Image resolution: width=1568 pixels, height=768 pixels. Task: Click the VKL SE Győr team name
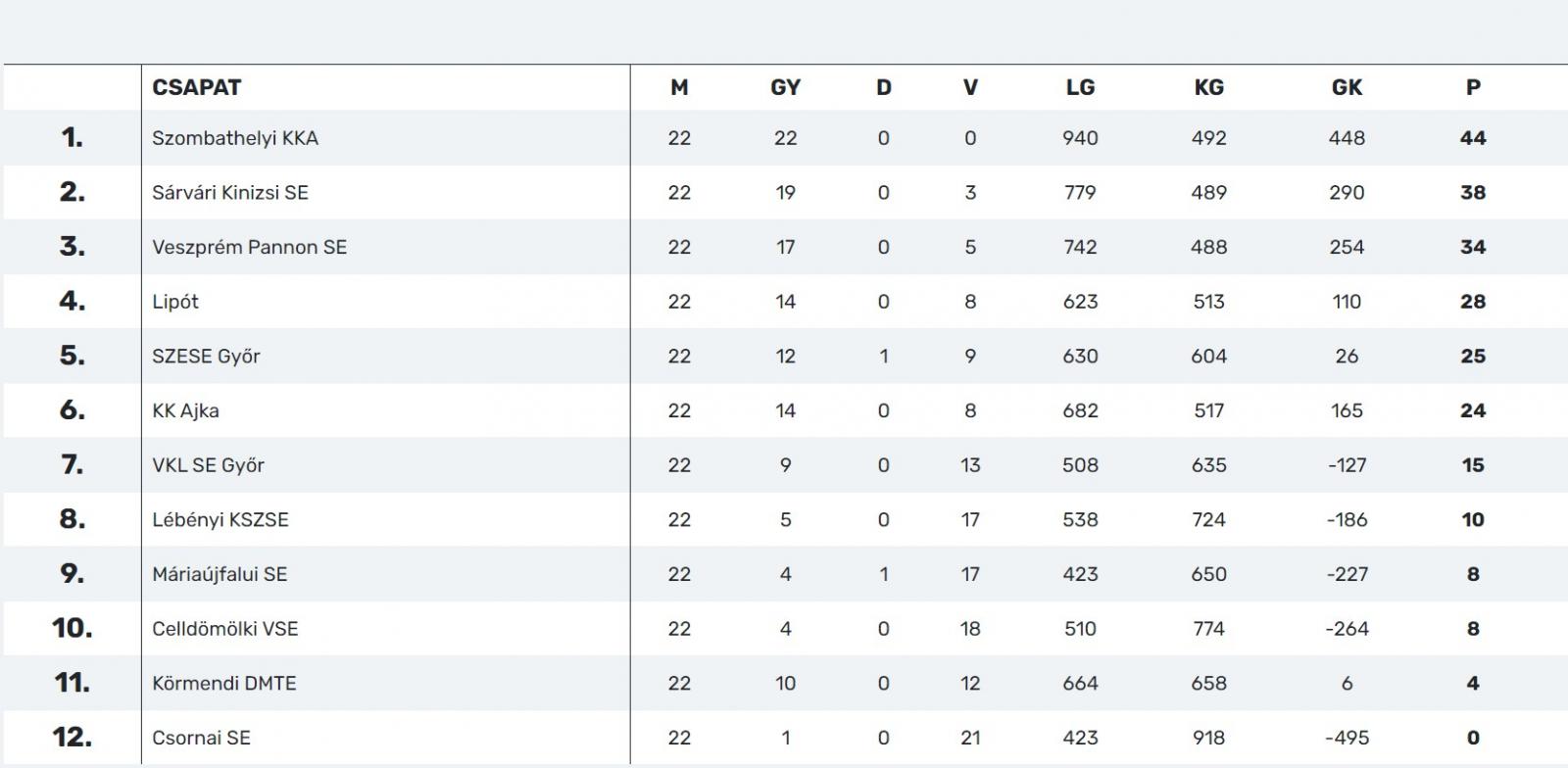[x=209, y=465]
